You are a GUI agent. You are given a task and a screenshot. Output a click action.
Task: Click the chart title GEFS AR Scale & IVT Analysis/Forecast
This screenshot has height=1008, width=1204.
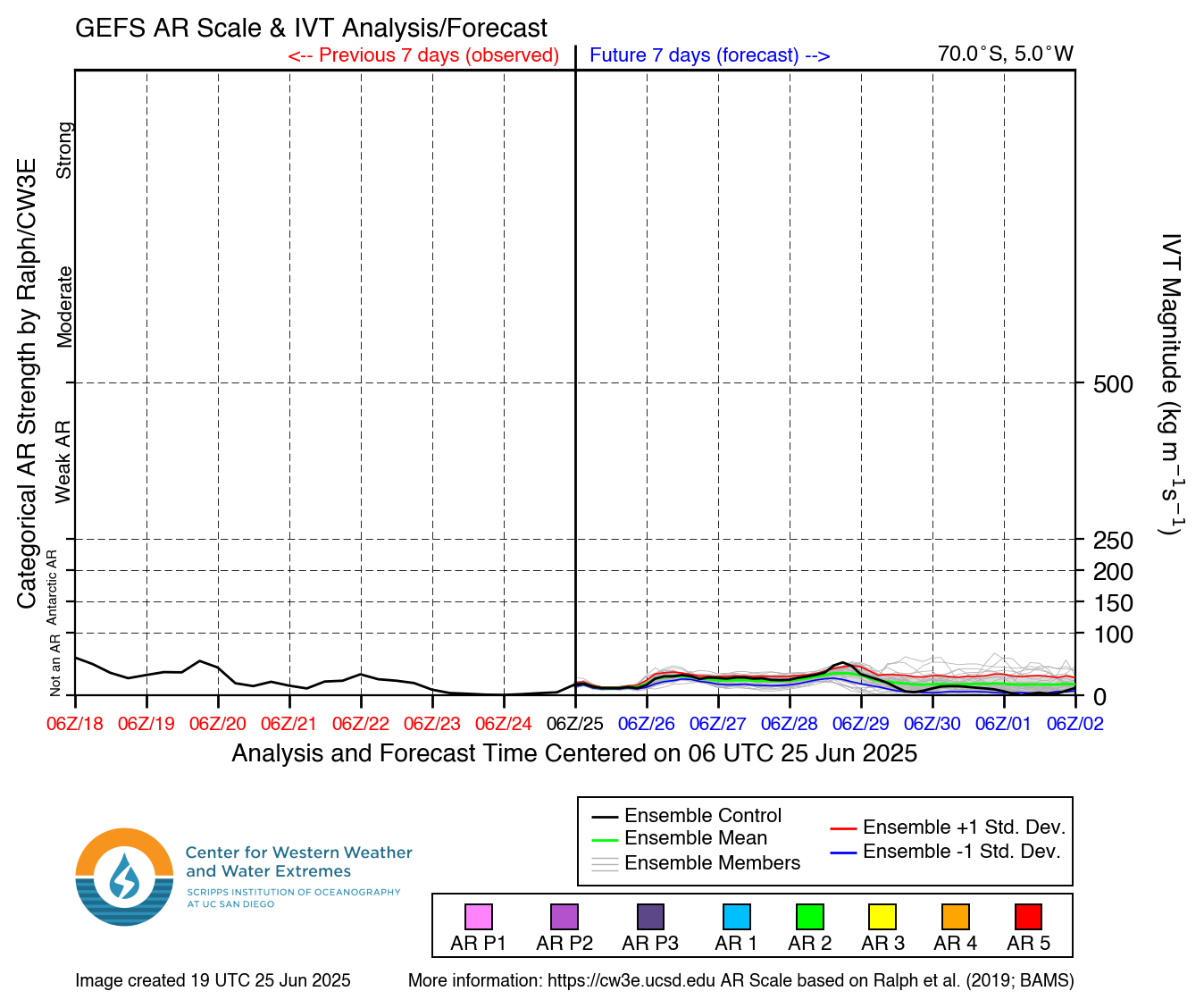[x=312, y=29]
